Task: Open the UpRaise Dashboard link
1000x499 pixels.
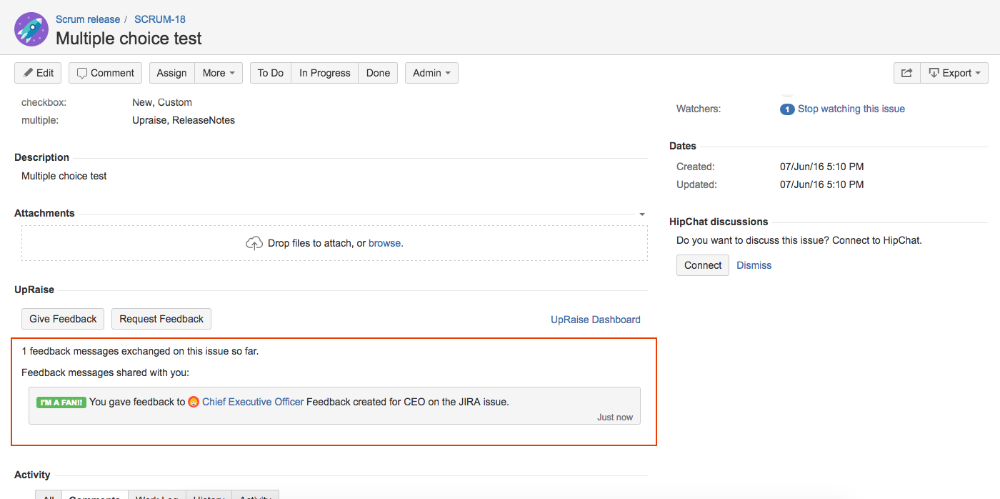Action: point(596,319)
